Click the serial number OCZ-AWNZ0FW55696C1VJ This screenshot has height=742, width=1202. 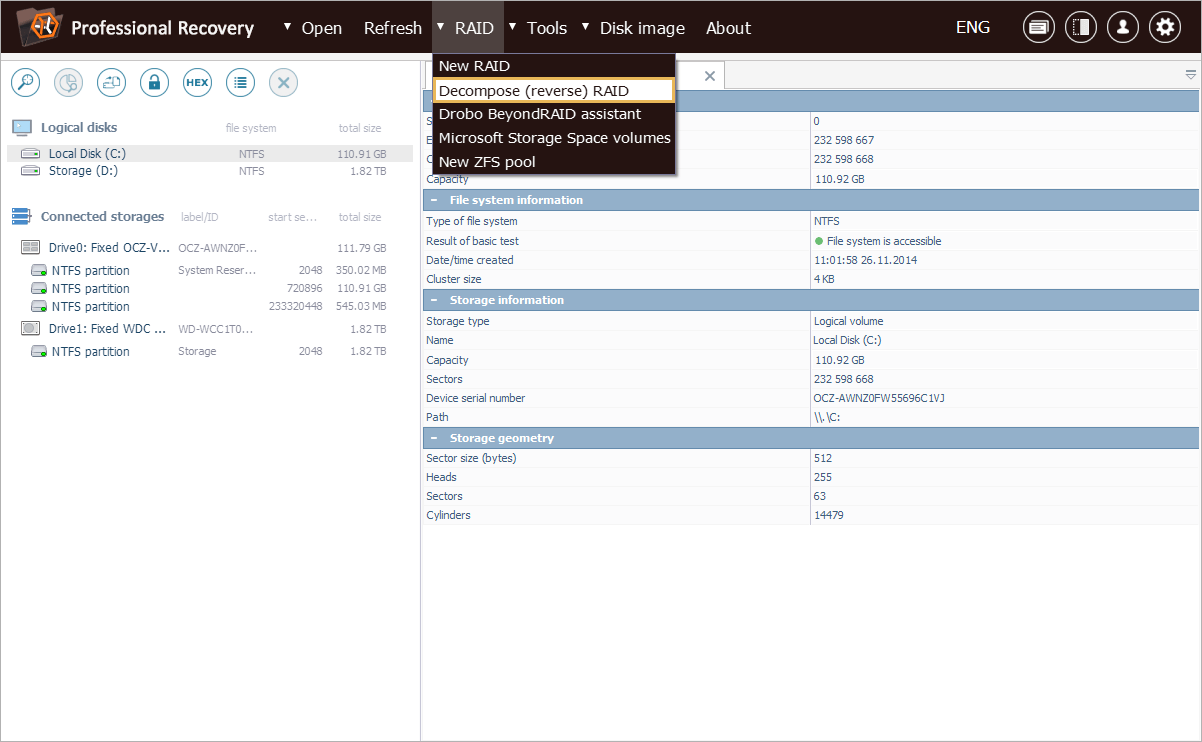tap(879, 398)
